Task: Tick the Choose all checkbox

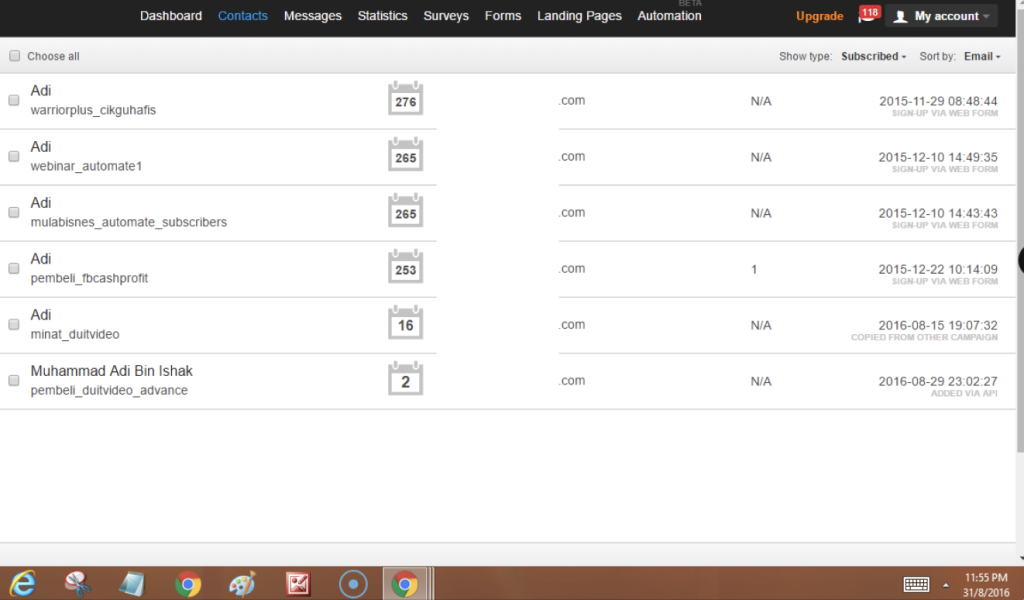Action: [14, 56]
